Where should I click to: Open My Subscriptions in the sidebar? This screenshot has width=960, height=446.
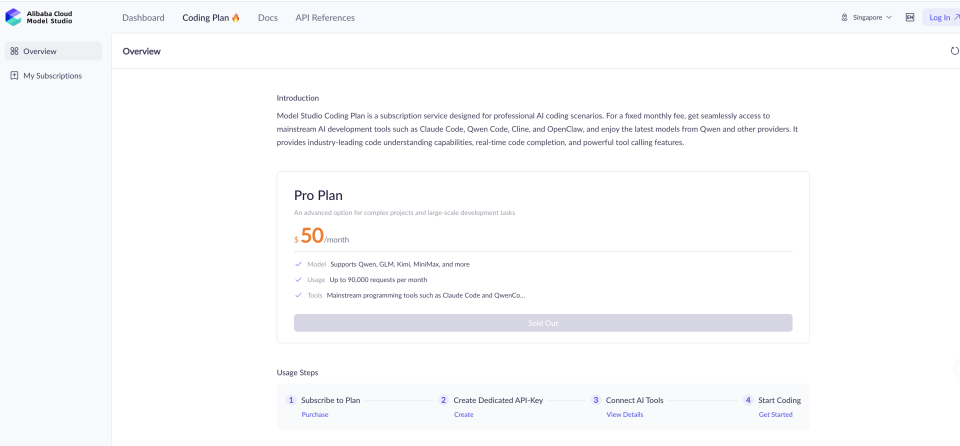tap(53, 76)
